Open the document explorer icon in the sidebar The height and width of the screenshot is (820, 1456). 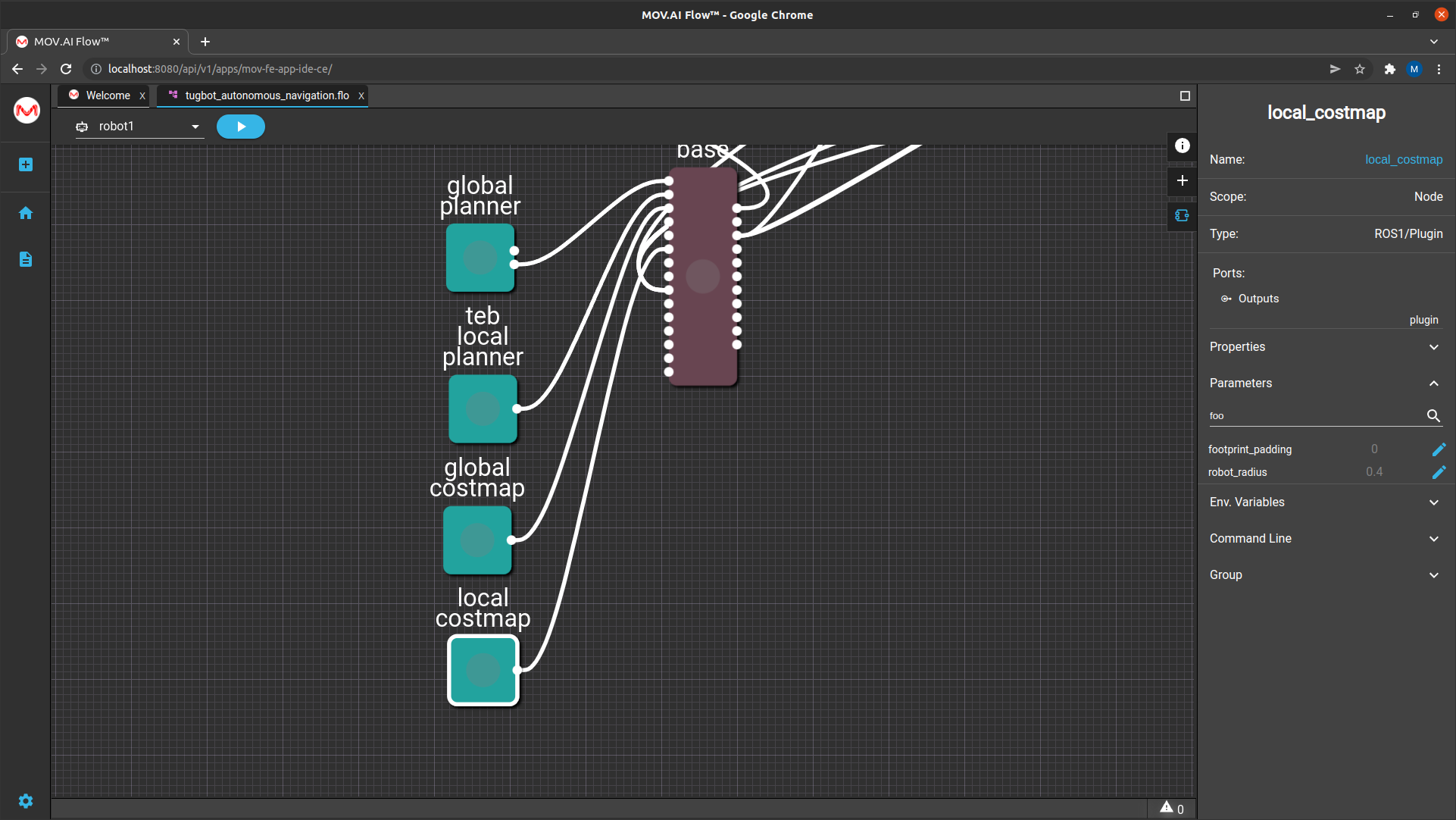26,259
